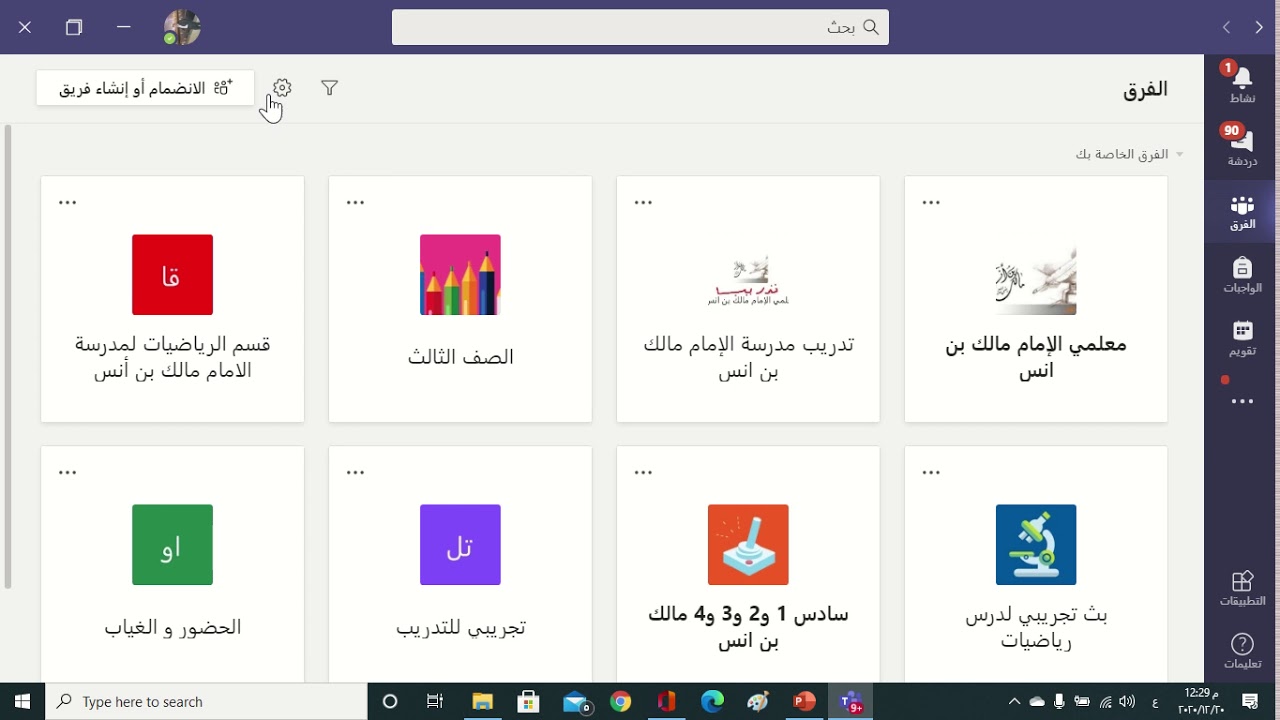Open Windows notification center
Image resolution: width=1280 pixels, height=720 pixels.
[1250, 702]
